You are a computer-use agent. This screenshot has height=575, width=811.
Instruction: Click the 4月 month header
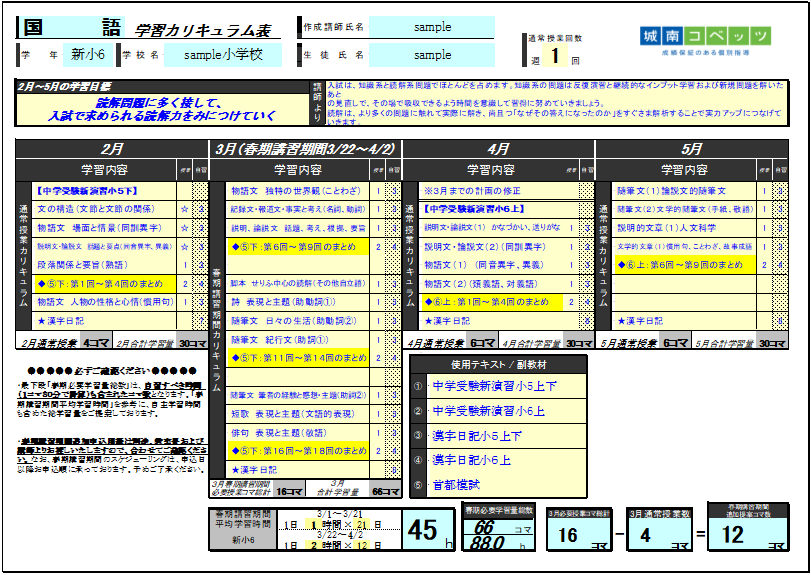pyautogui.click(x=498, y=149)
